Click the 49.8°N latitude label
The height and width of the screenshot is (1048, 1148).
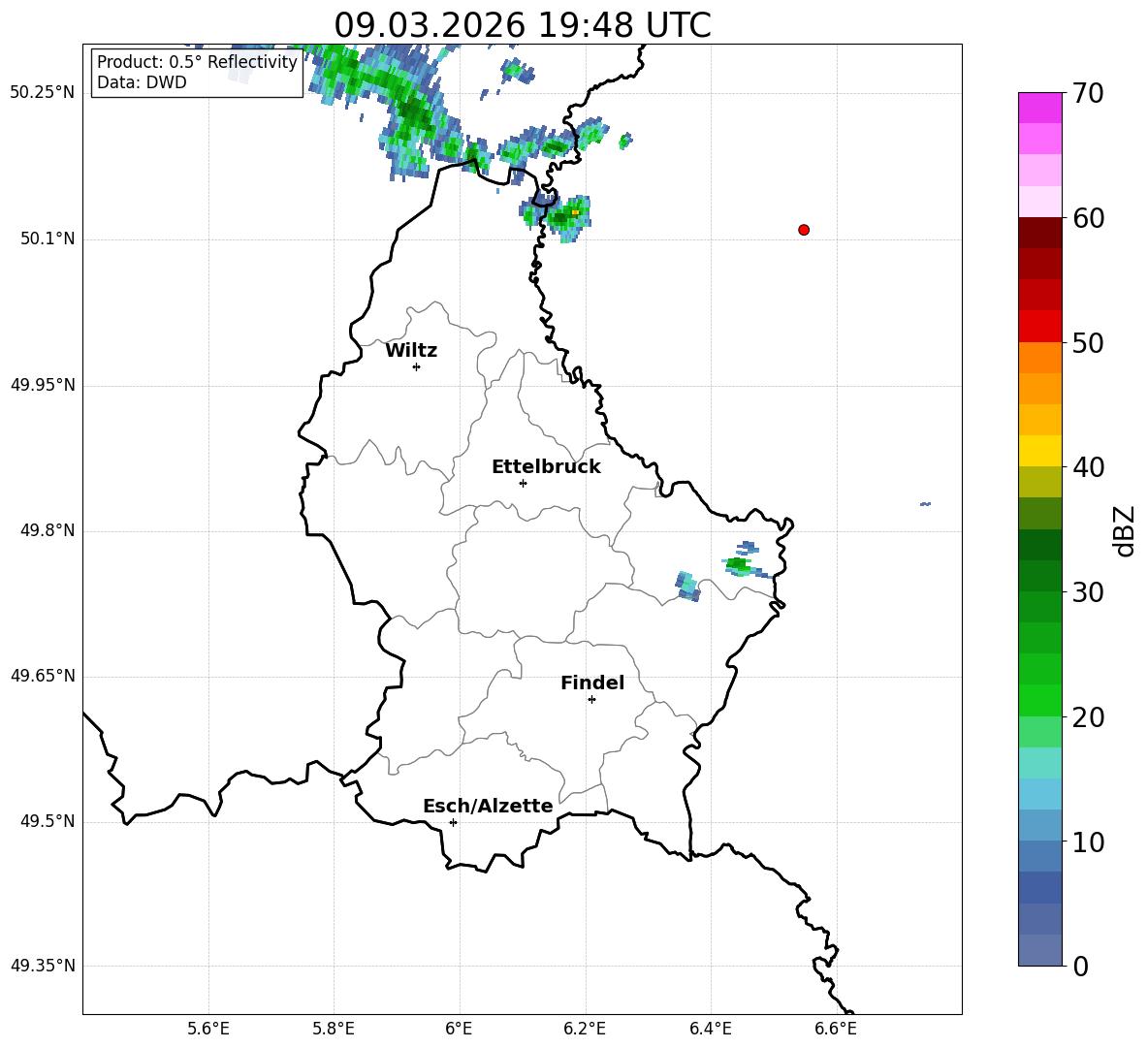point(48,530)
